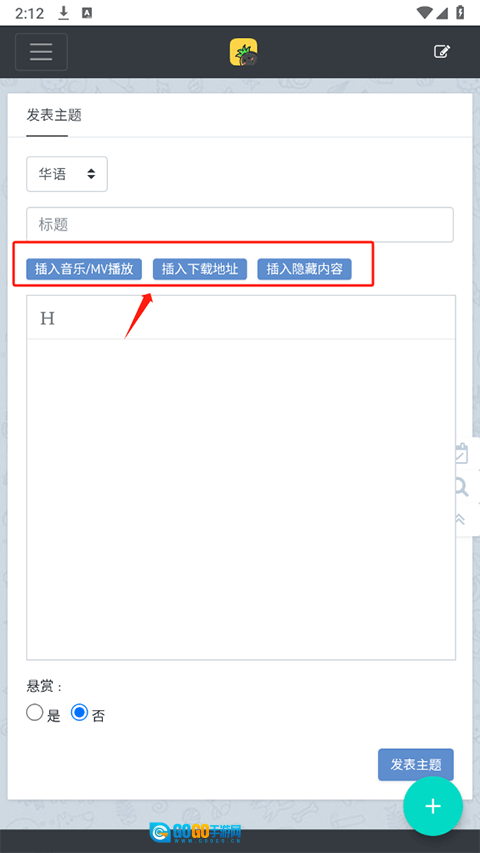The width and height of the screenshot is (480, 853).
Task: Click 插入隐藏内容 button
Action: click(304, 269)
